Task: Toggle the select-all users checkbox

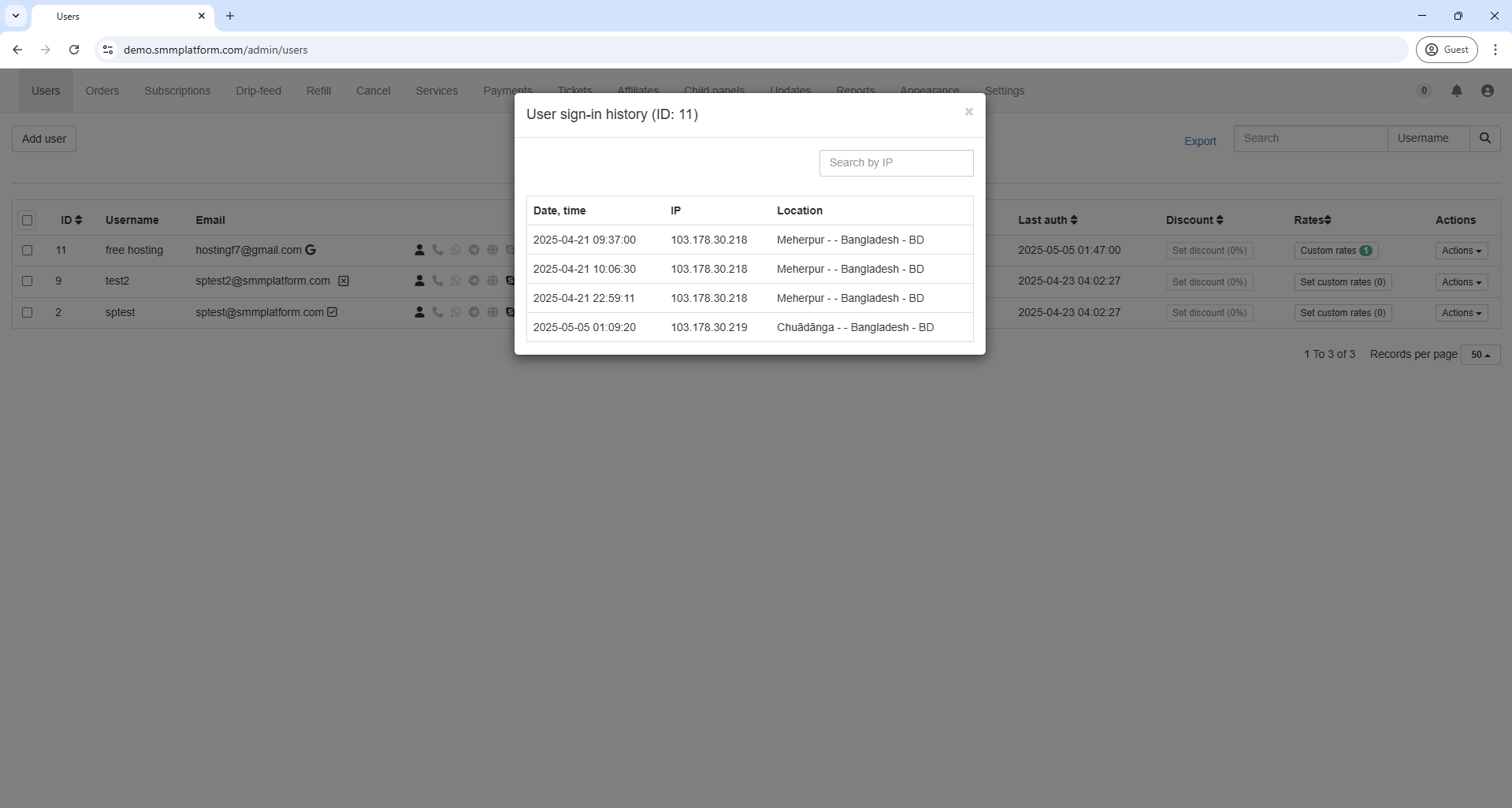Action: pyautogui.click(x=28, y=221)
